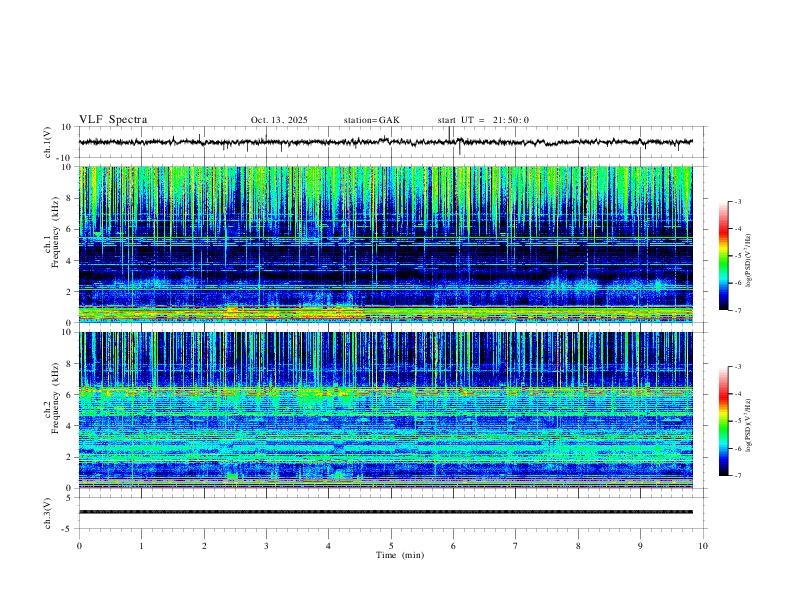The width and height of the screenshot is (792, 612).
Task: Click the "-4" label on ch.2 colorbar
Action: [738, 394]
